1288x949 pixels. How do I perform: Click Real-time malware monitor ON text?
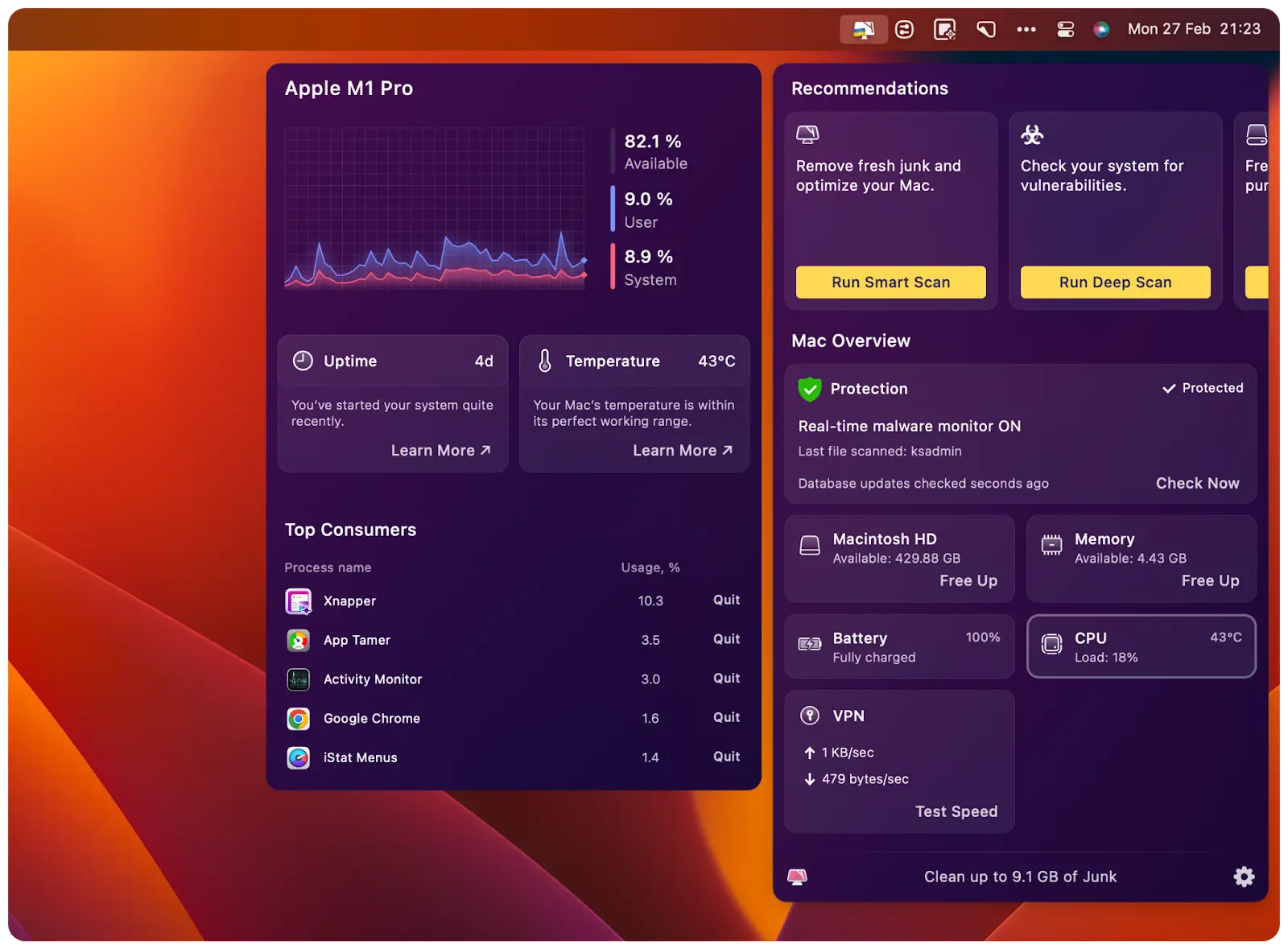point(910,427)
